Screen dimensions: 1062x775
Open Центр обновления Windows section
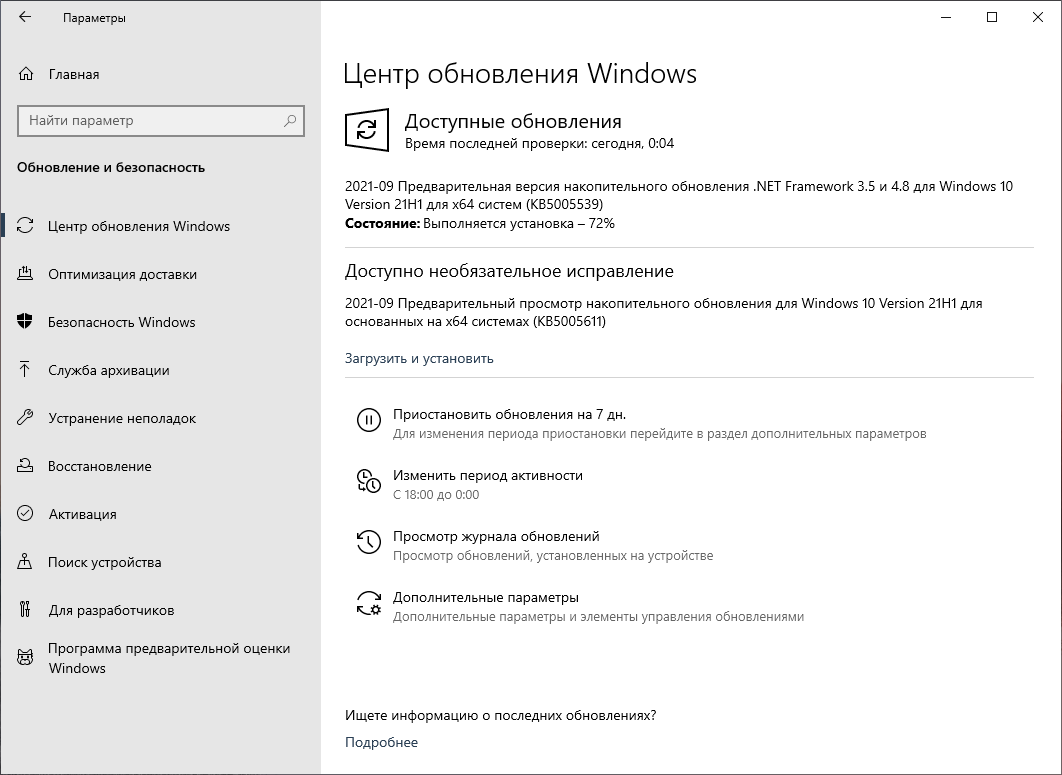(139, 226)
